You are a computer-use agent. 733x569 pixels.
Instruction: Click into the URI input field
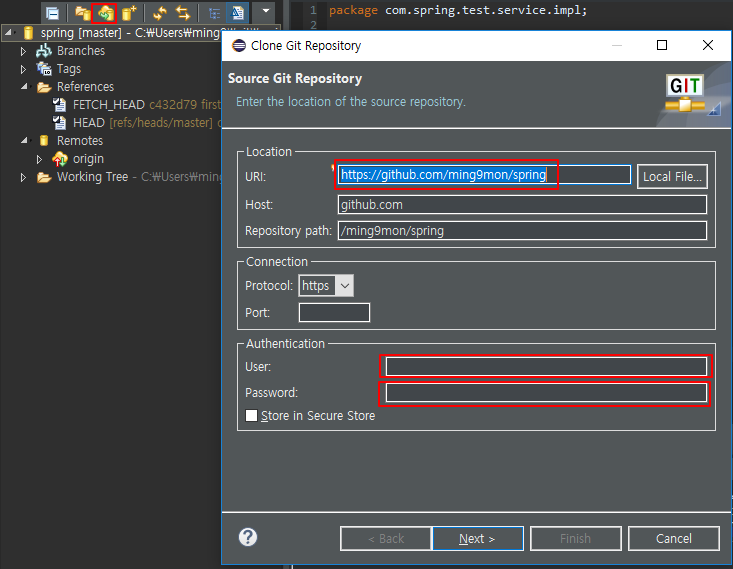(x=484, y=175)
